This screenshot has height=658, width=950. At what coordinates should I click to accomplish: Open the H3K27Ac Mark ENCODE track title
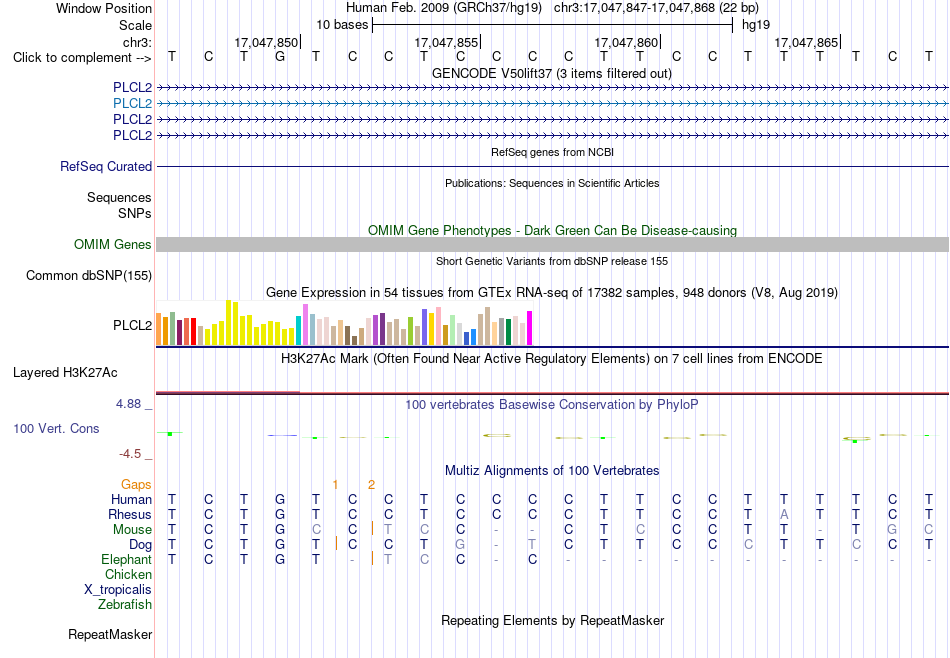[x=552, y=359]
